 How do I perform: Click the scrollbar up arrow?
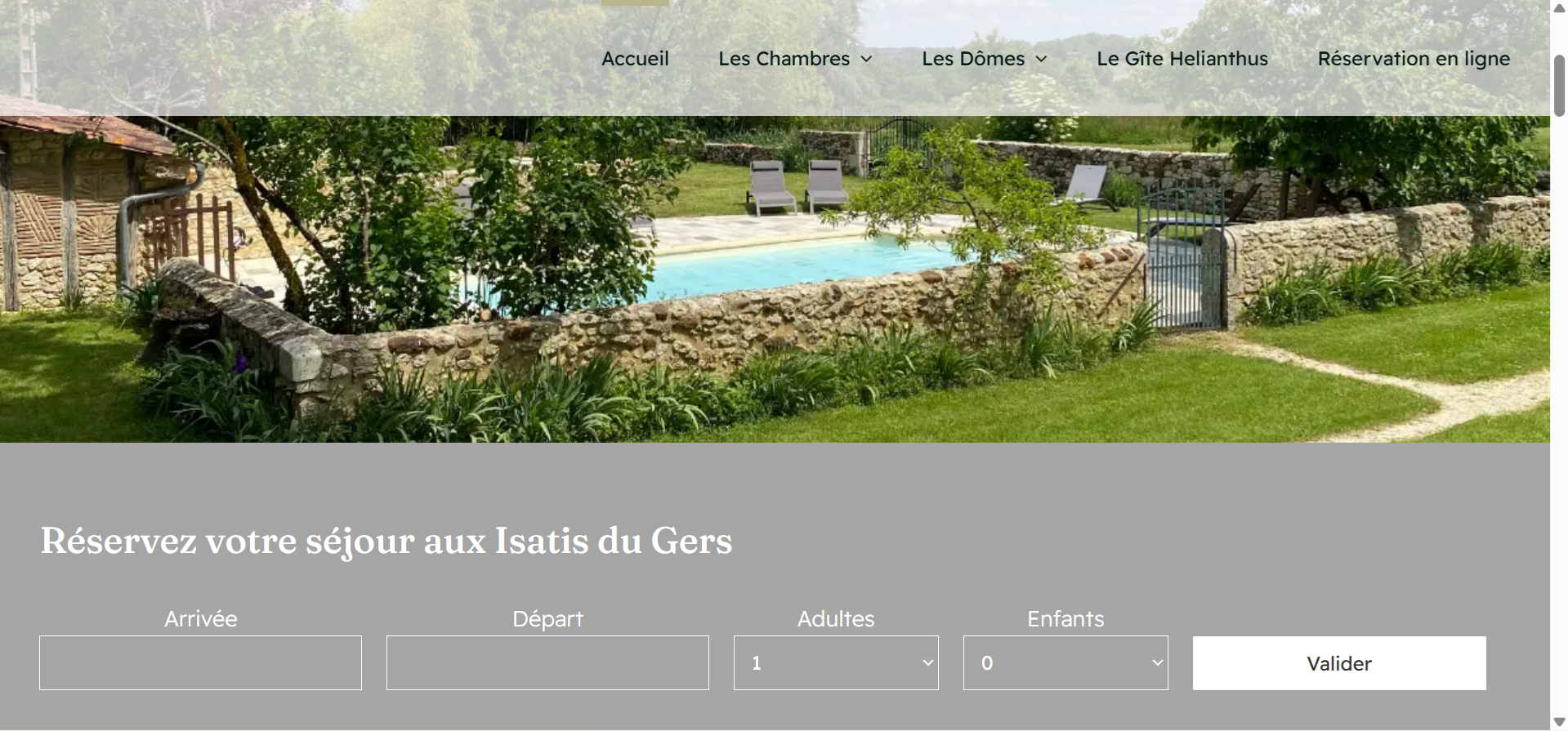pyautogui.click(x=1559, y=8)
